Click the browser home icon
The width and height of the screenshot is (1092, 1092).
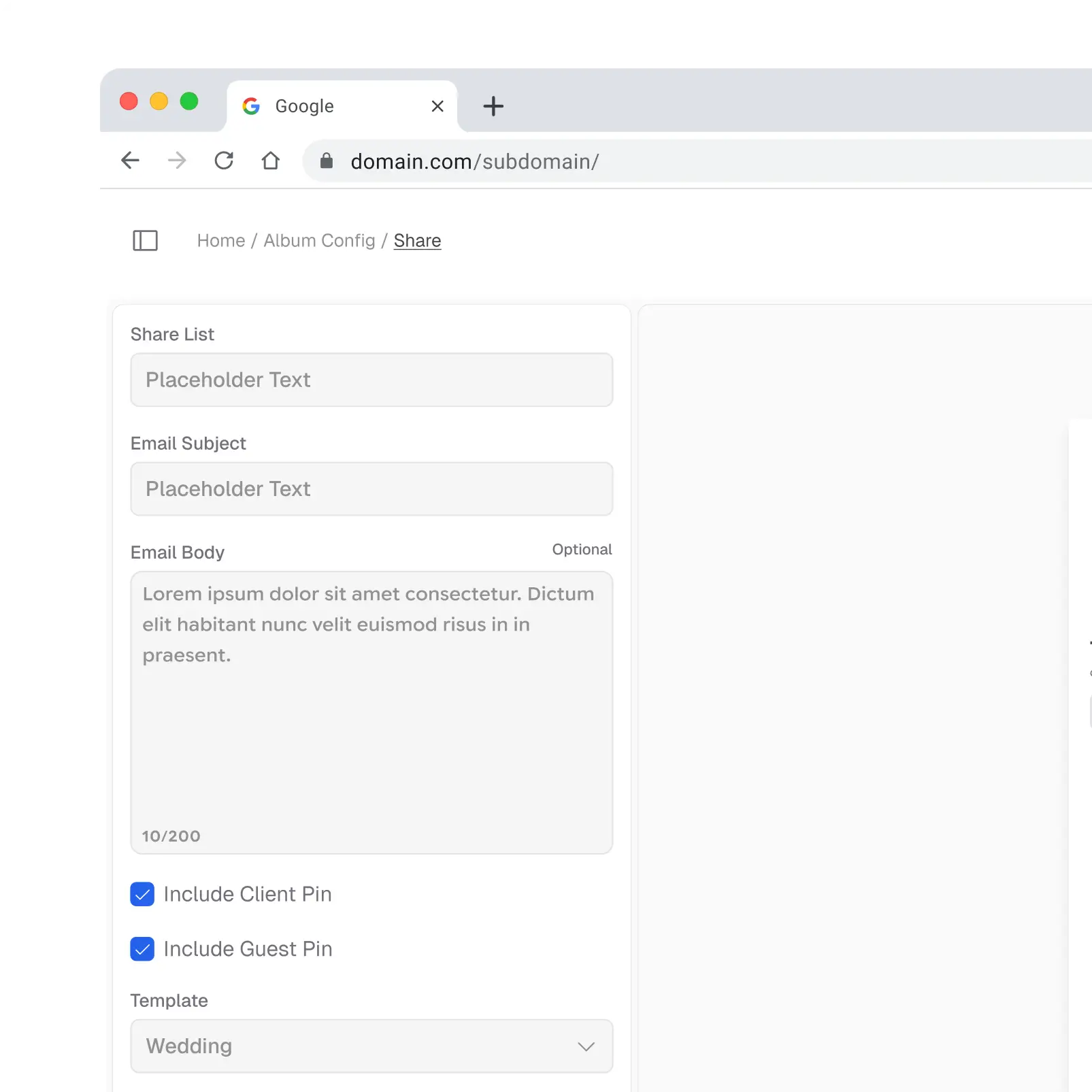click(x=270, y=161)
